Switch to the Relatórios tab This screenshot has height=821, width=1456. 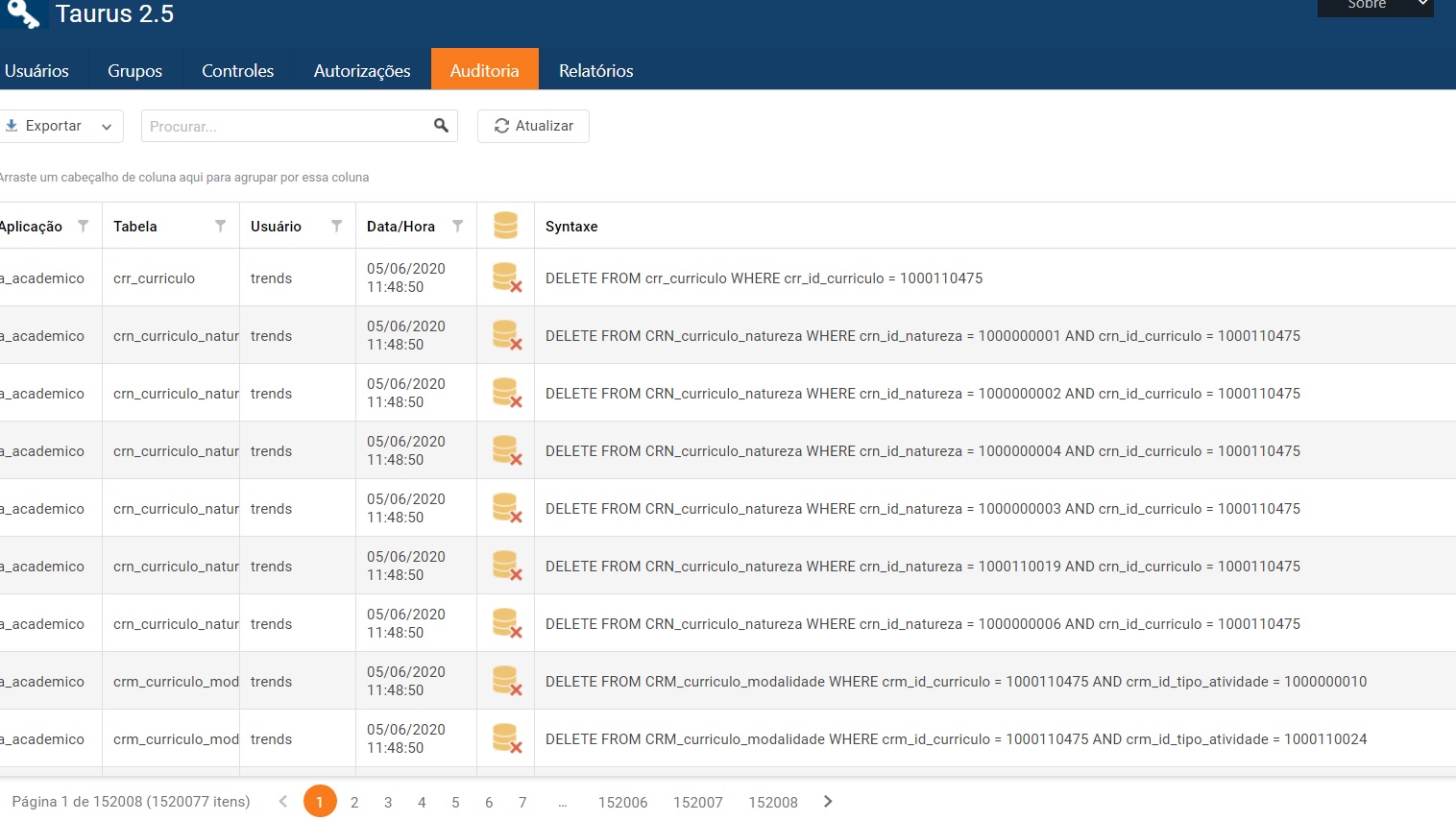[595, 70]
